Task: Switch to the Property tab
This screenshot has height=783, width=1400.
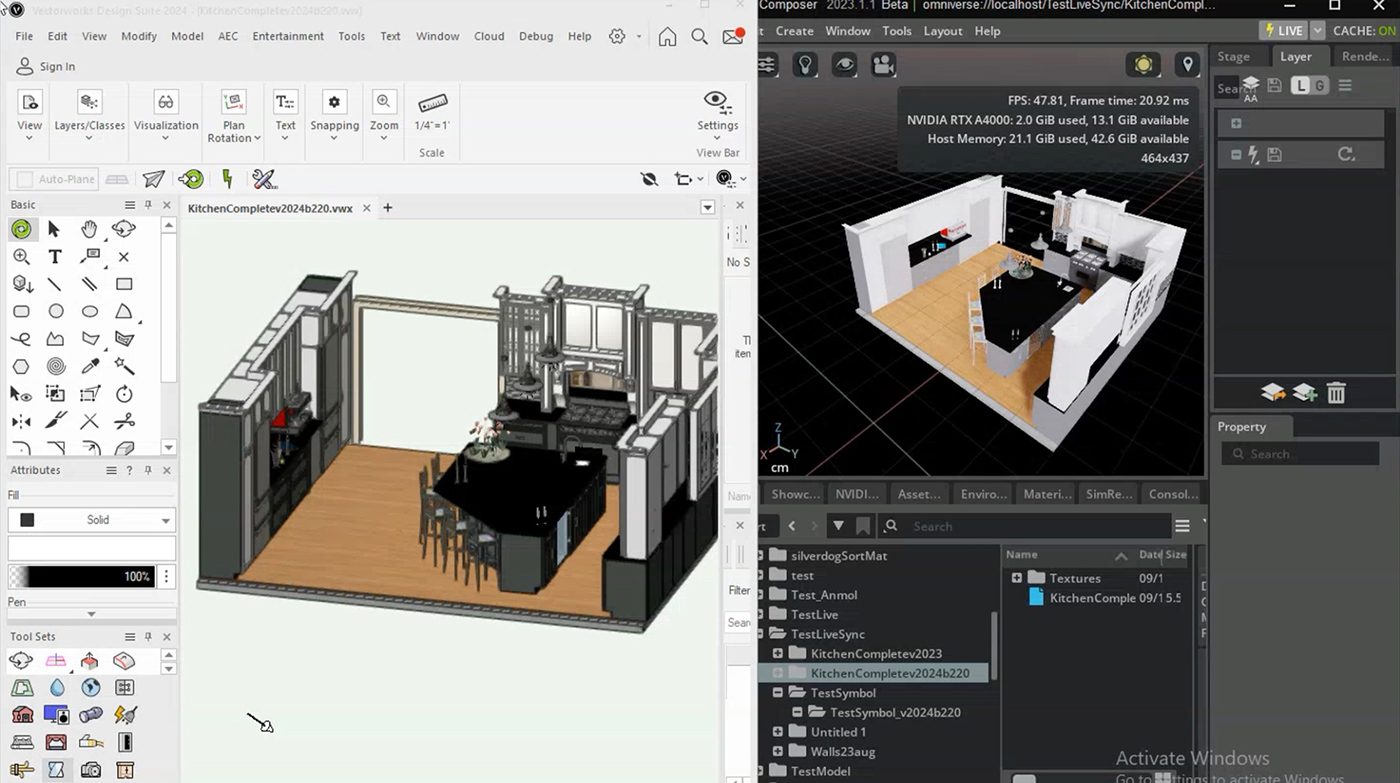Action: coord(1242,427)
